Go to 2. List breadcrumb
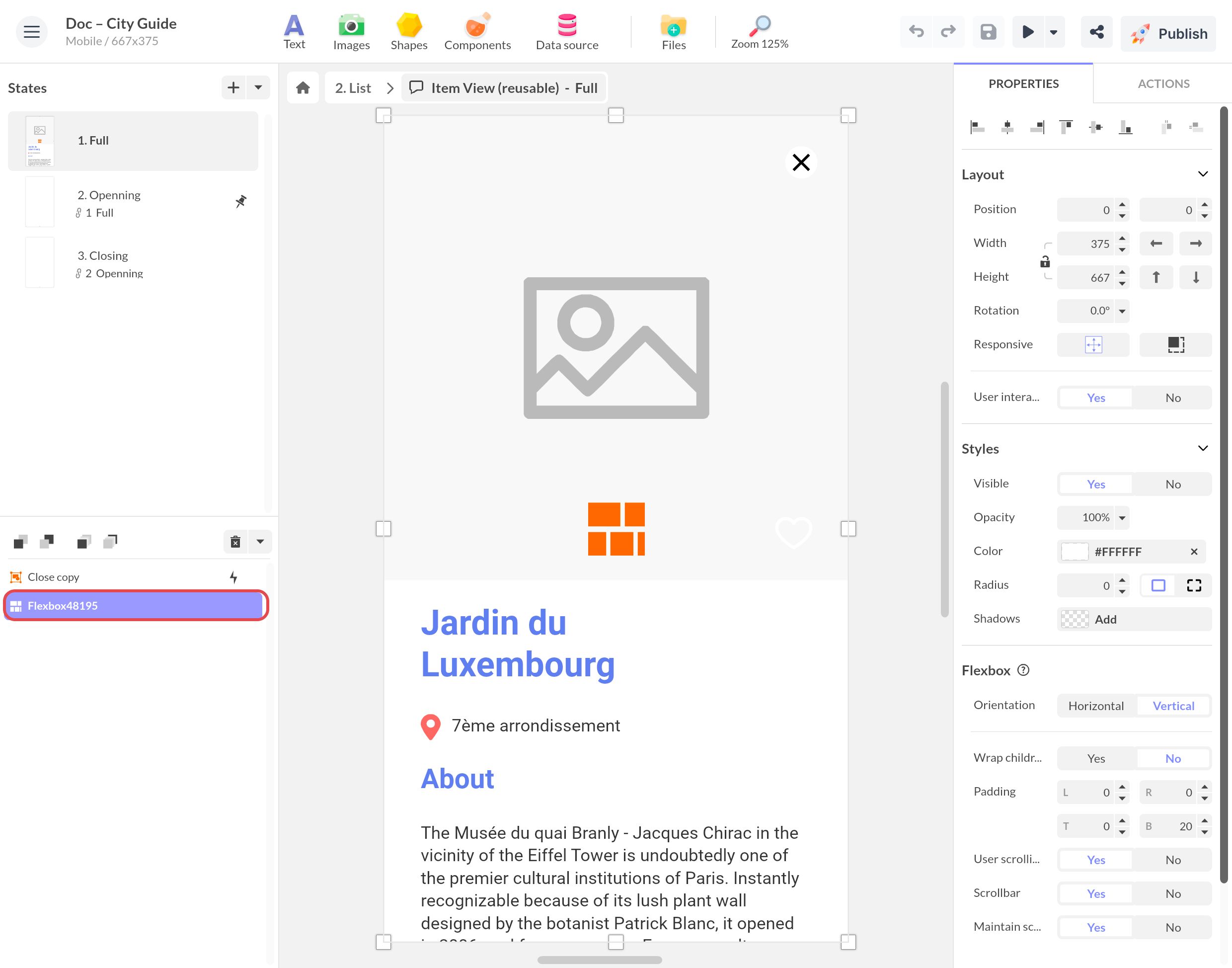The image size is (1232, 968). 353,88
